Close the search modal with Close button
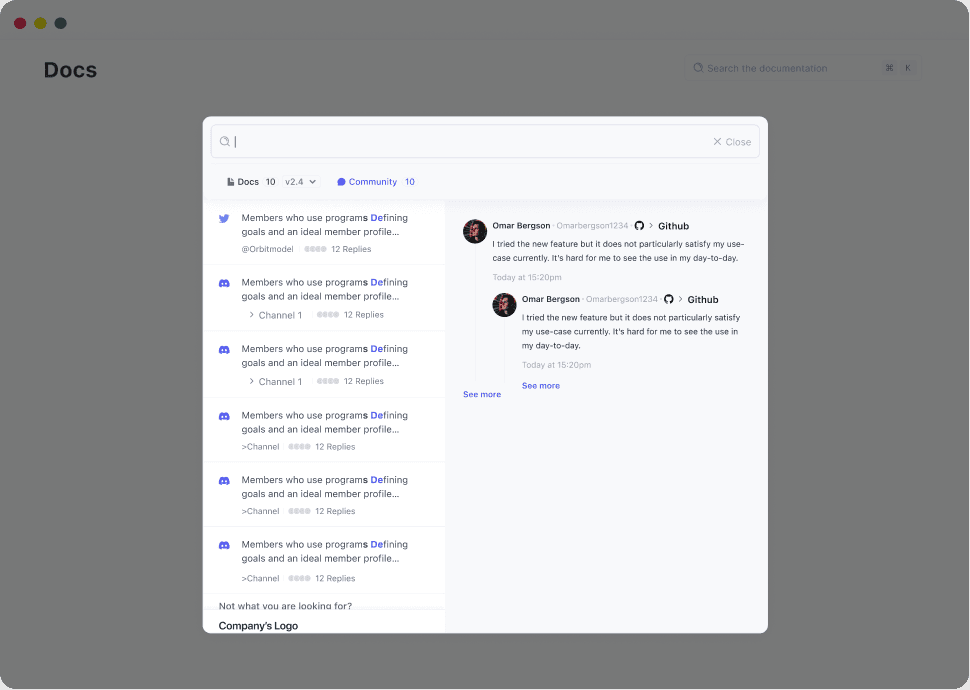The height and width of the screenshot is (690, 970). [732, 142]
